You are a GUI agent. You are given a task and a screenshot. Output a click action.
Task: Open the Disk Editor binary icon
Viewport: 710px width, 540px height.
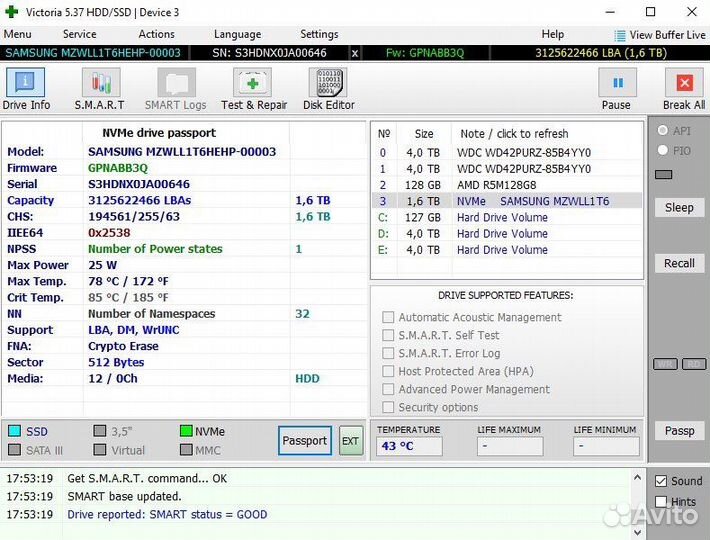coord(328,82)
